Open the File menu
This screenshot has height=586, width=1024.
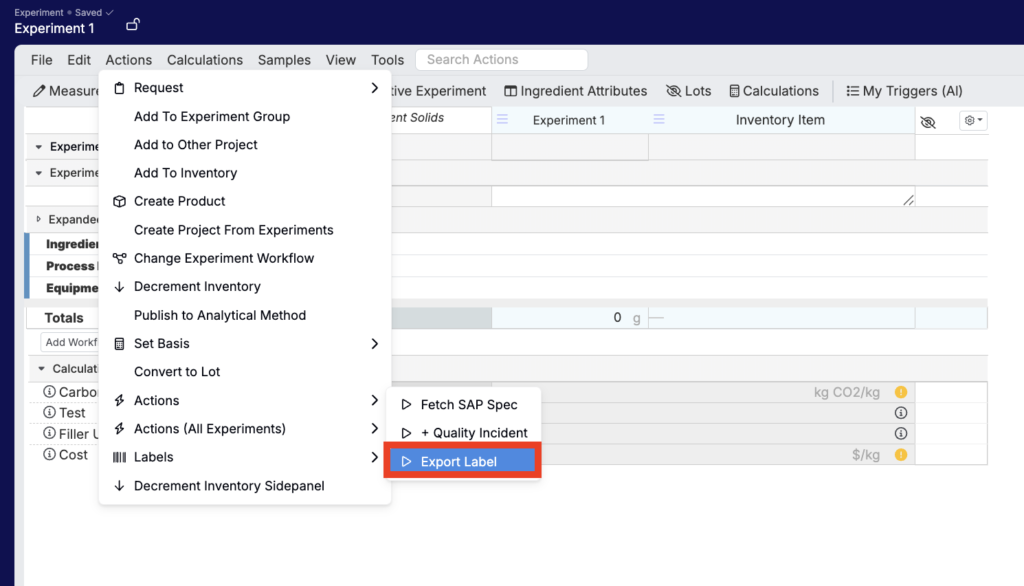(x=41, y=59)
